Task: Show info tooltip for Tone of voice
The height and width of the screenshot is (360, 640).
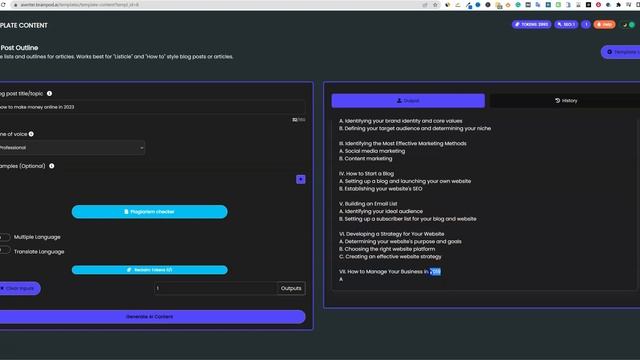Action: click(x=31, y=134)
